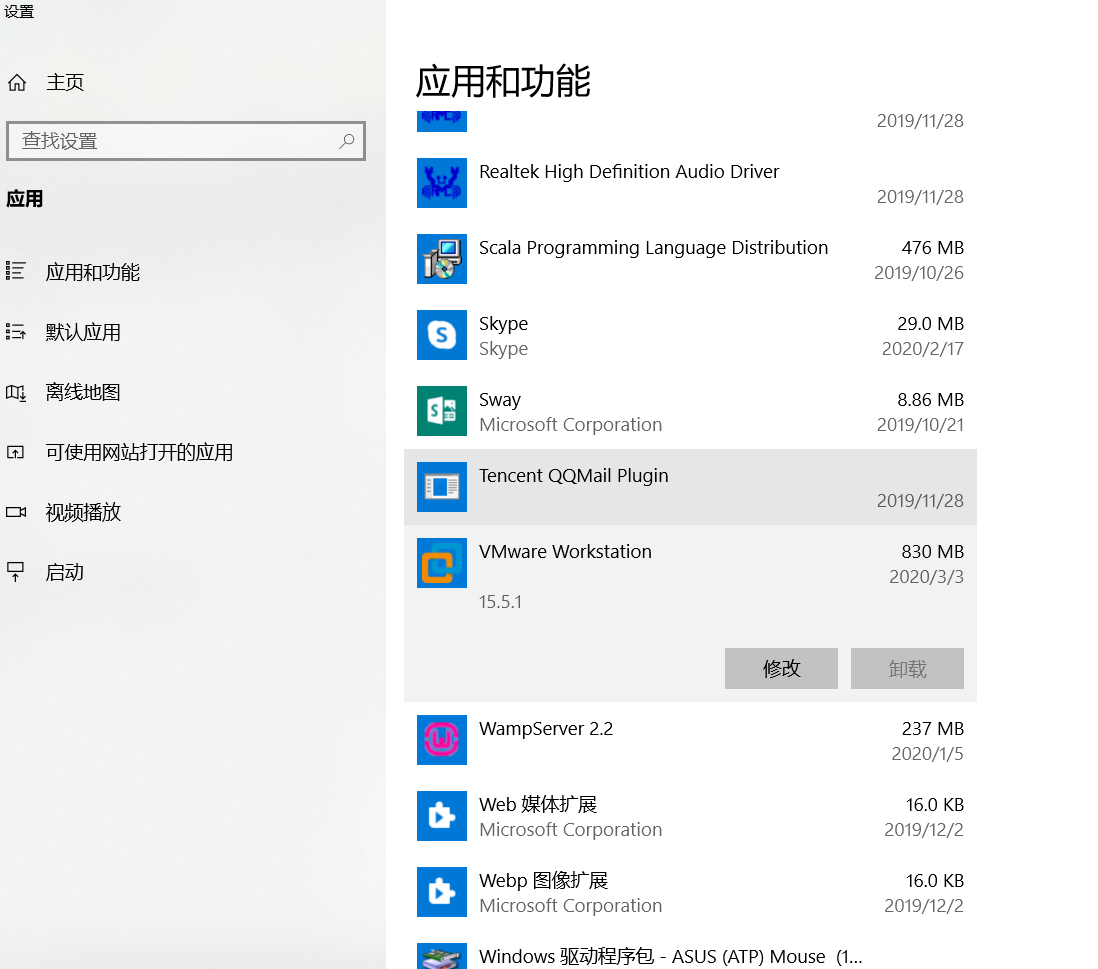
Task: Click the search magnifier icon in 查找设置
Action: pos(347,141)
